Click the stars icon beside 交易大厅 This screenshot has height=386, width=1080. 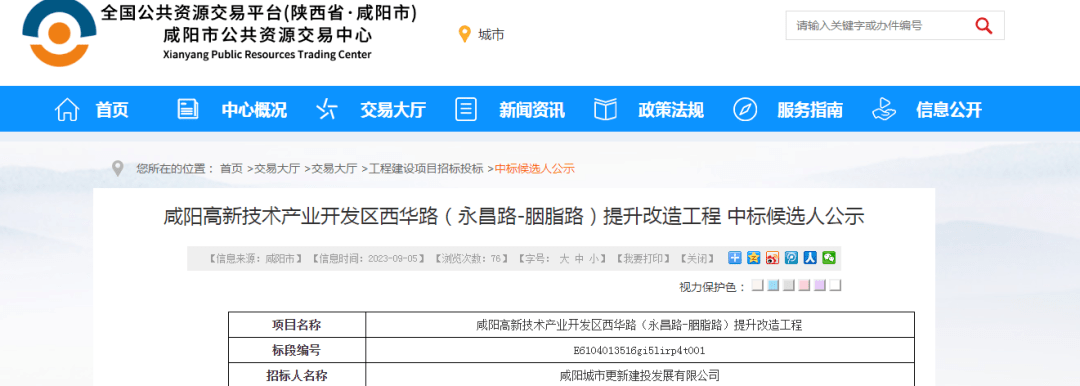click(326, 109)
